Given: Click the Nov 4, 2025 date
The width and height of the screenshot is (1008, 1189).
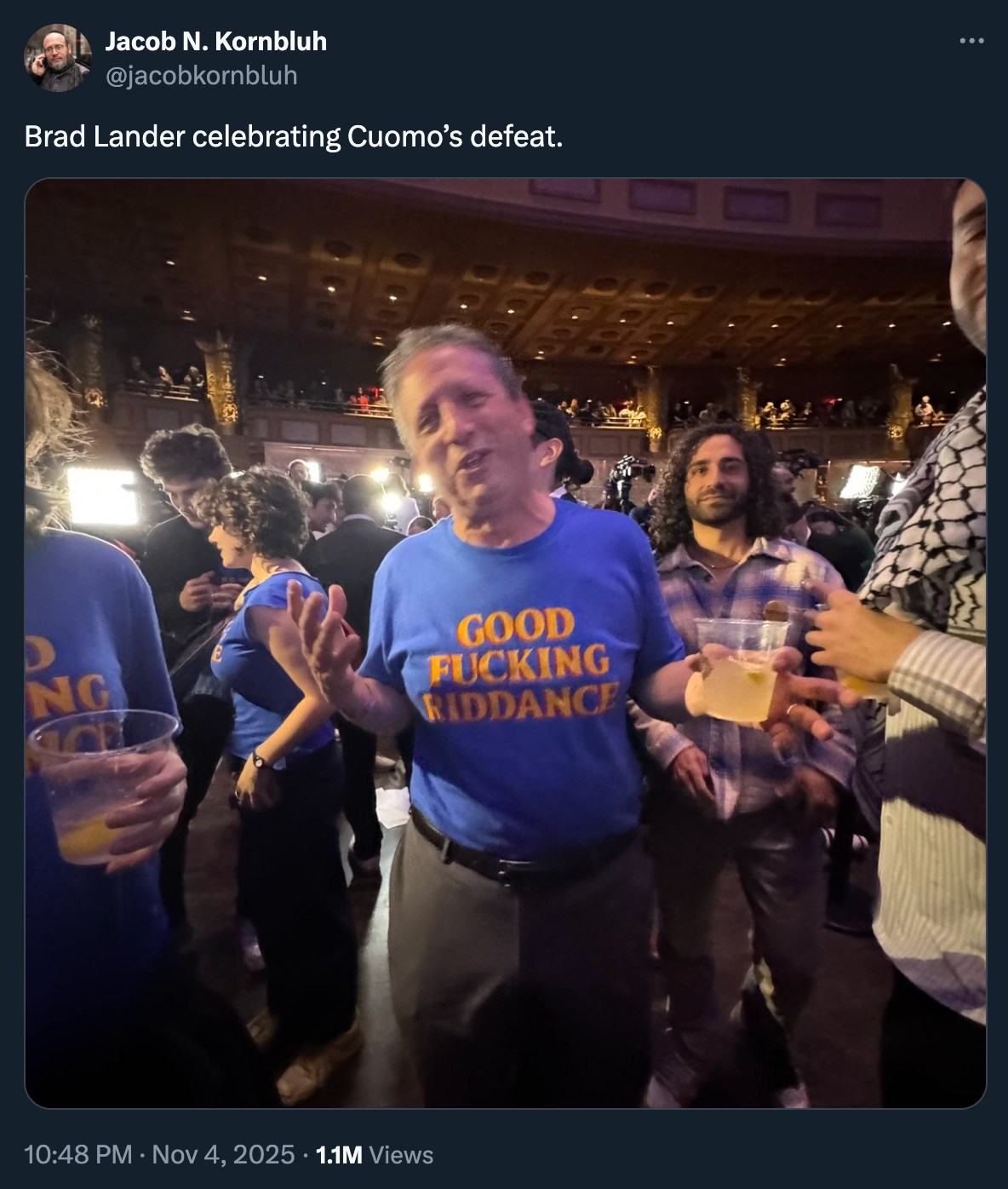Looking at the screenshot, I should 223,1155.
